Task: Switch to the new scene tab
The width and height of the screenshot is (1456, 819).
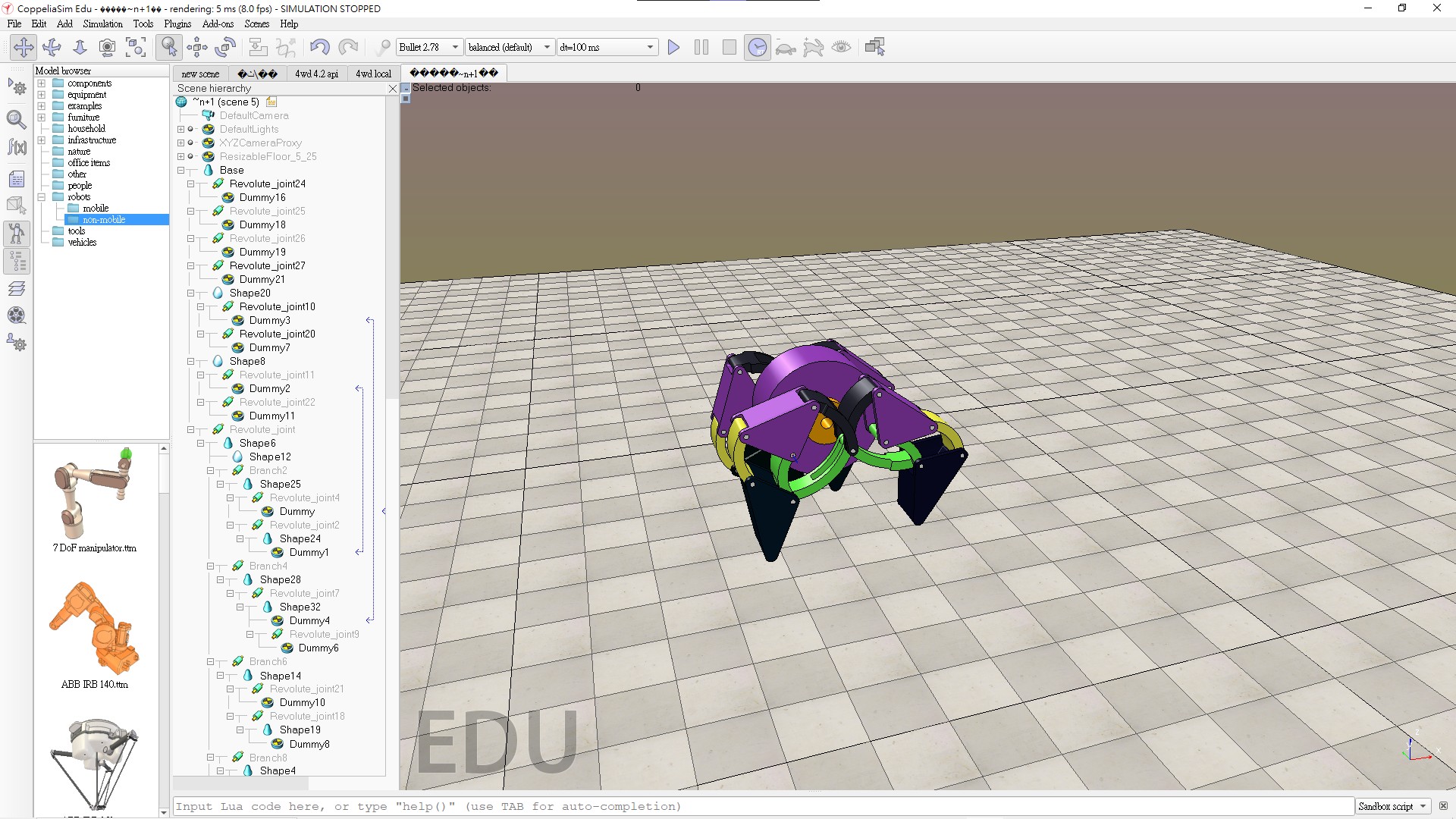Action: pyautogui.click(x=200, y=74)
